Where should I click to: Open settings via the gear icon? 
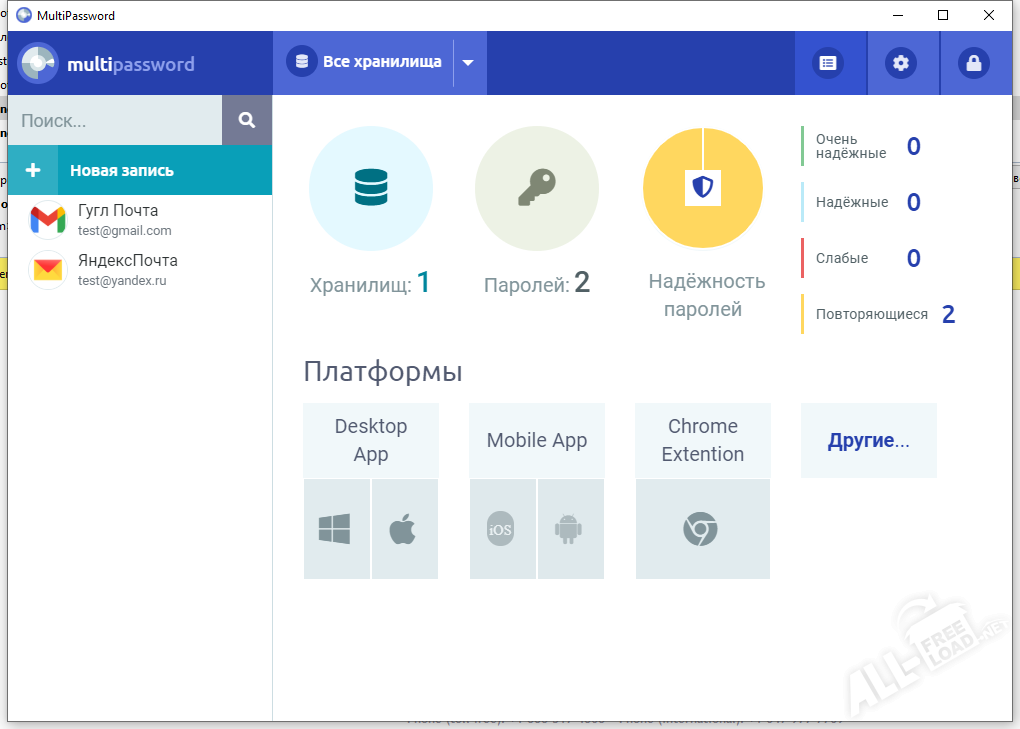(x=901, y=63)
